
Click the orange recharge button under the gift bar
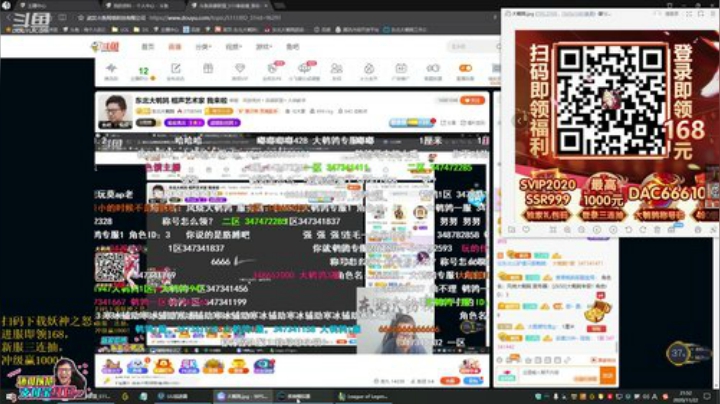[450, 381]
